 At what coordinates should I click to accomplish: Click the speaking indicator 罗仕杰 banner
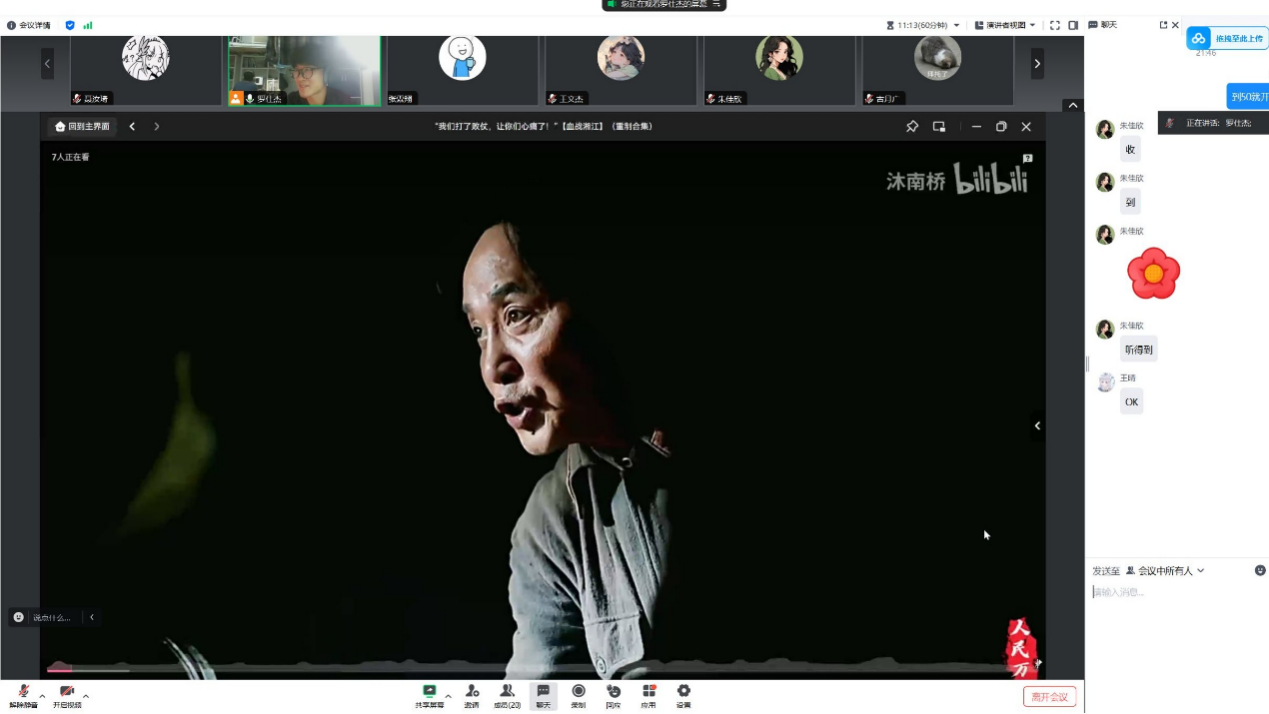point(1214,123)
